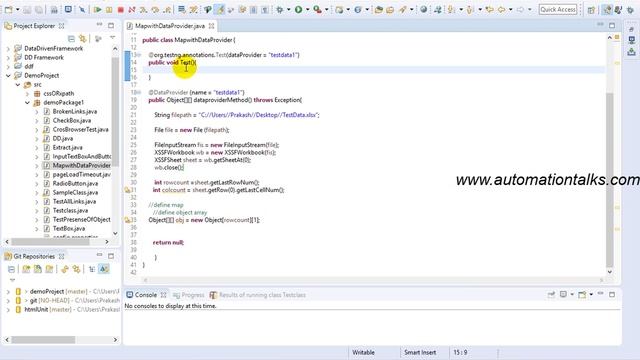Toggle hierarchical branch layout in Git Repositories

[x=92, y=269]
